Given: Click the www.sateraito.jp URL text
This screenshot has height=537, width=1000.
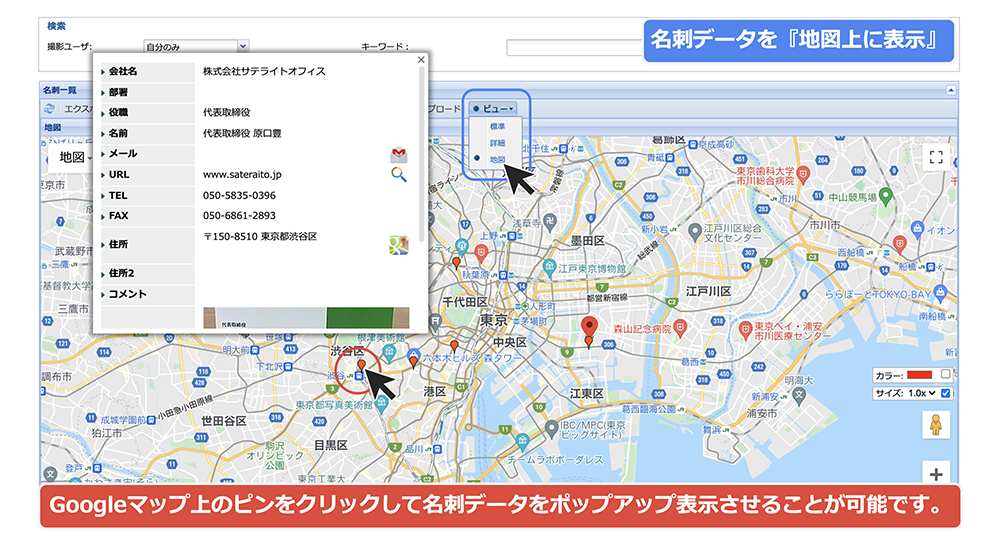Looking at the screenshot, I should (242, 174).
